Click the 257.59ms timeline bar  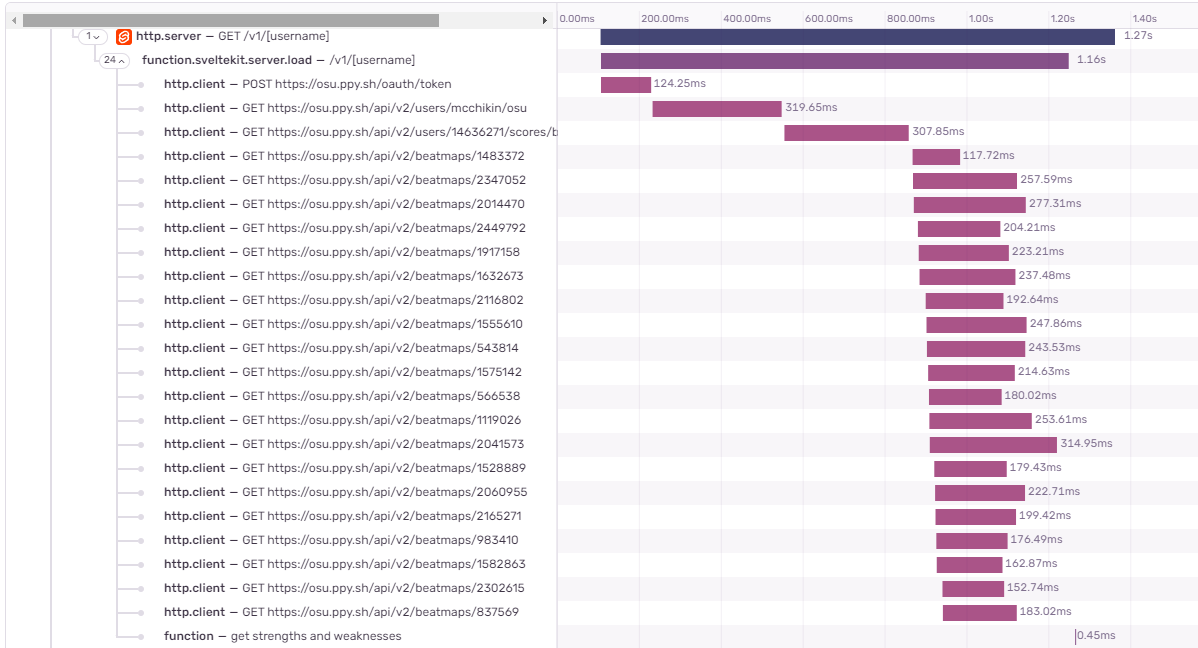click(965, 180)
